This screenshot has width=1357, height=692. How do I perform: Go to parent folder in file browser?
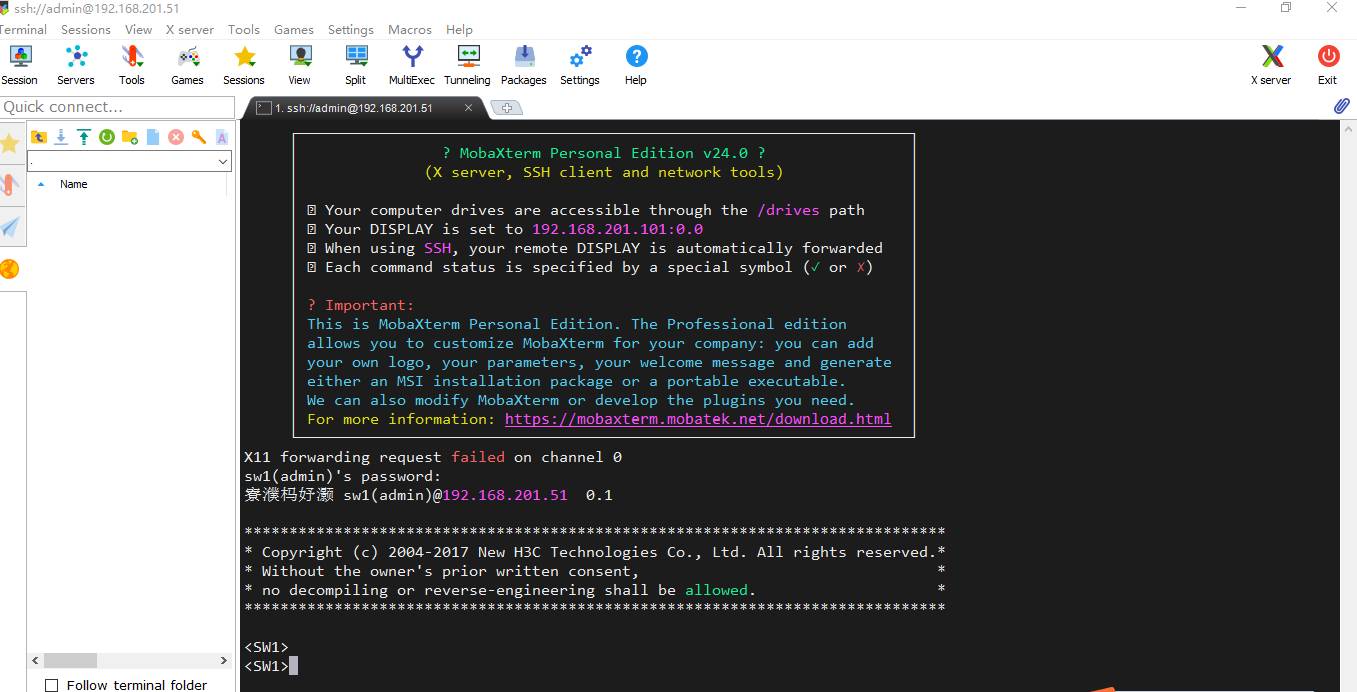pyautogui.click(x=38, y=137)
